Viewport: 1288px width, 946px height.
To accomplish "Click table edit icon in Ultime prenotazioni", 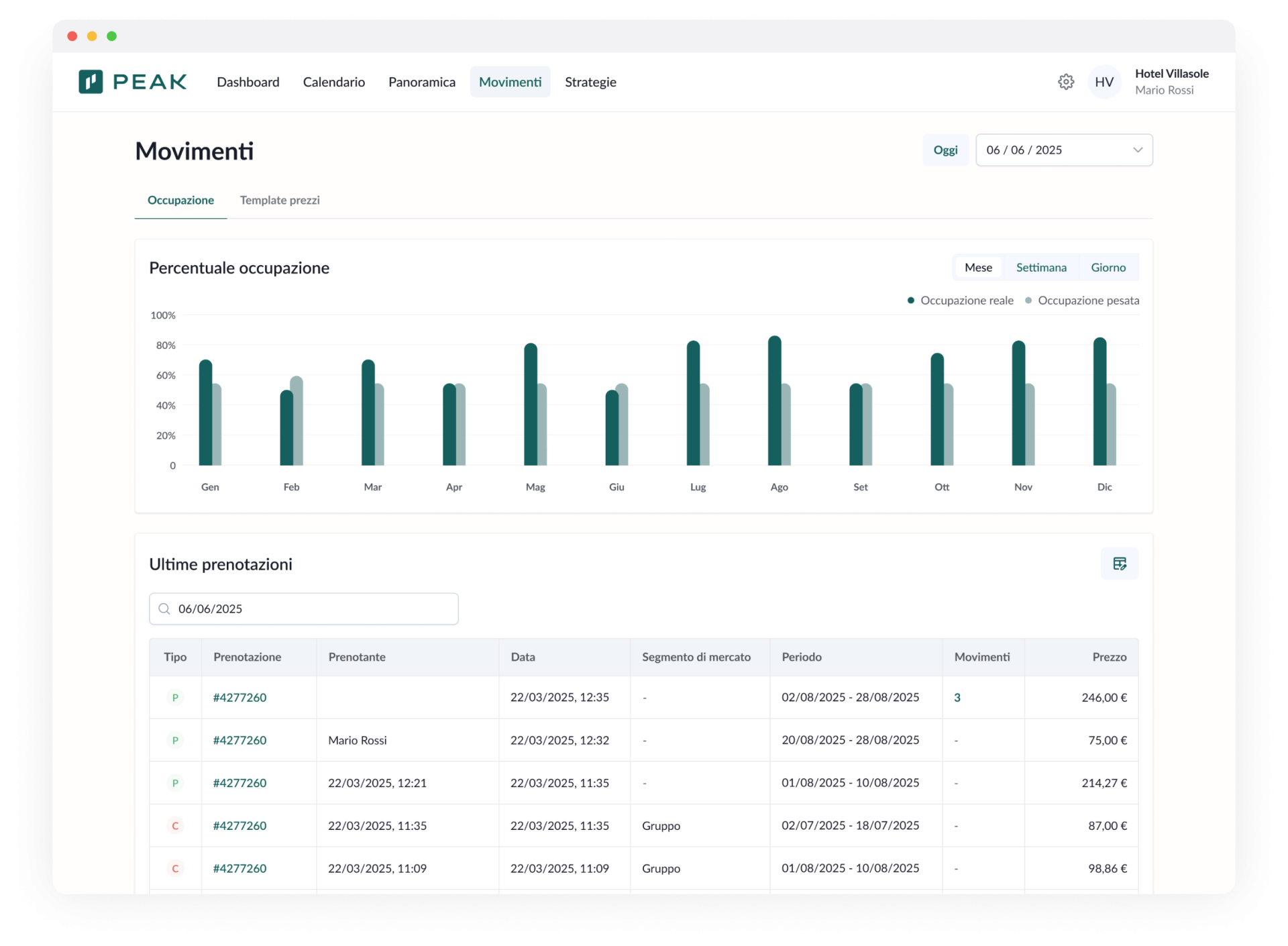I will [x=1119, y=564].
